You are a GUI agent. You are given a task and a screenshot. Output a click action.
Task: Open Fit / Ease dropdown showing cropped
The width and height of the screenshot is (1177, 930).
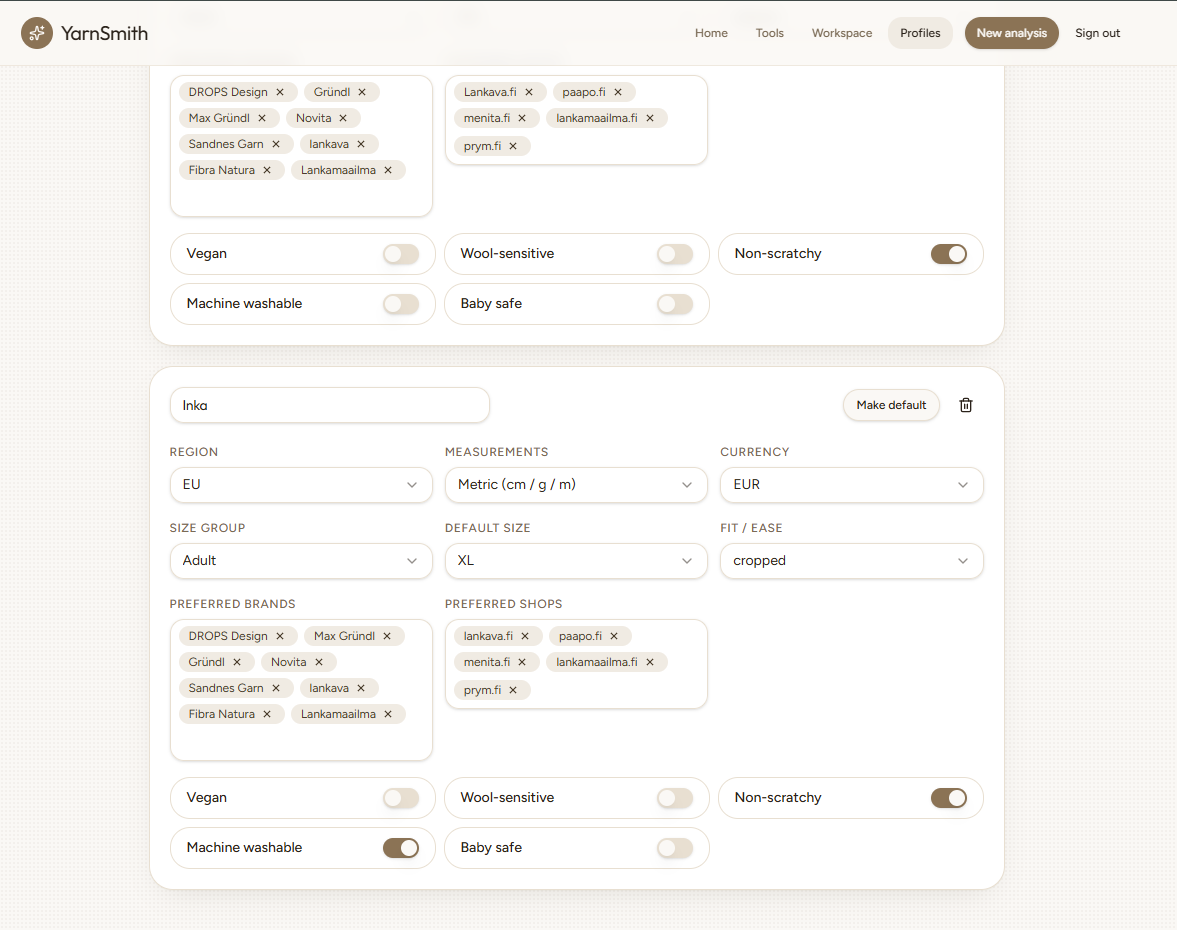[851, 561]
